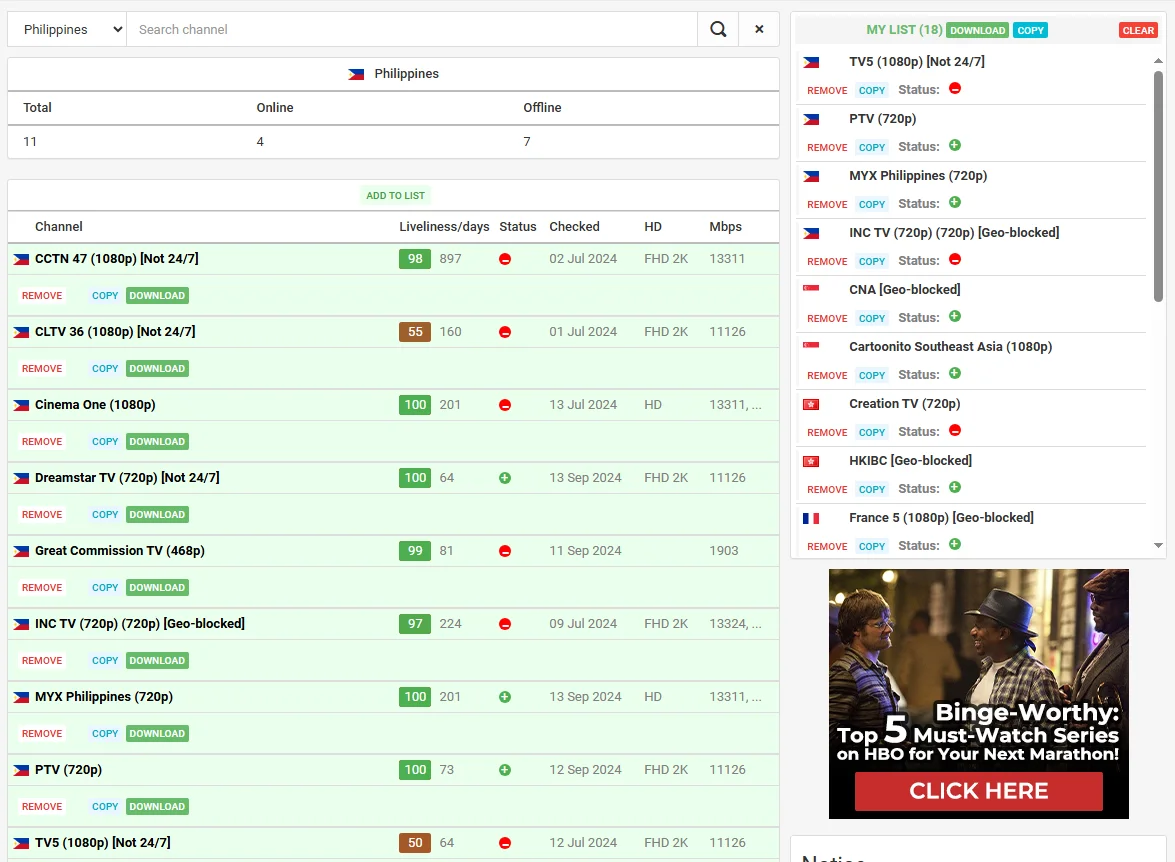Viewport: 1175px width, 862px height.
Task: Click the offline status icon for CLTV 36
Action: point(505,332)
